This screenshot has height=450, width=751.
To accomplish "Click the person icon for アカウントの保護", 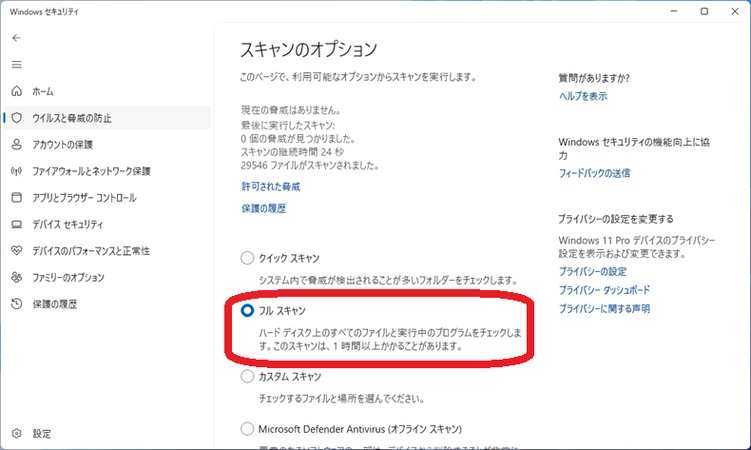I will coord(17,144).
